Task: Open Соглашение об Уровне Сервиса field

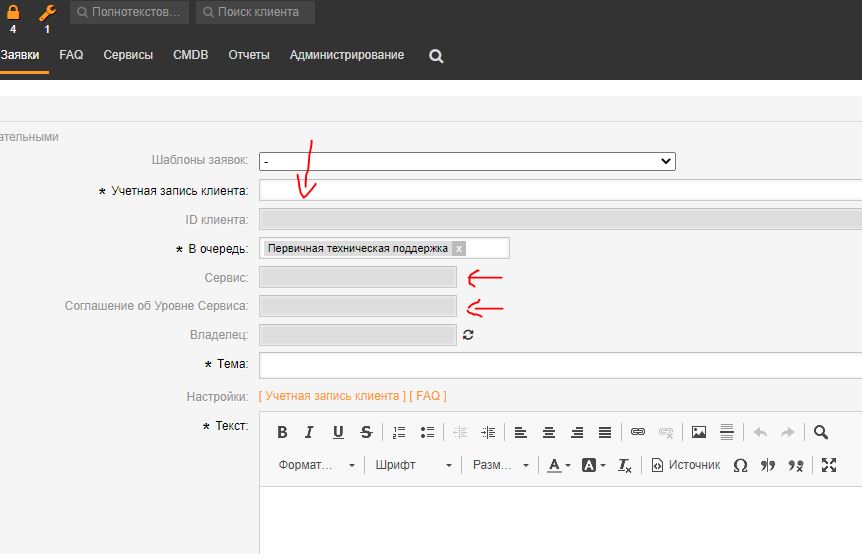Action: tap(358, 306)
